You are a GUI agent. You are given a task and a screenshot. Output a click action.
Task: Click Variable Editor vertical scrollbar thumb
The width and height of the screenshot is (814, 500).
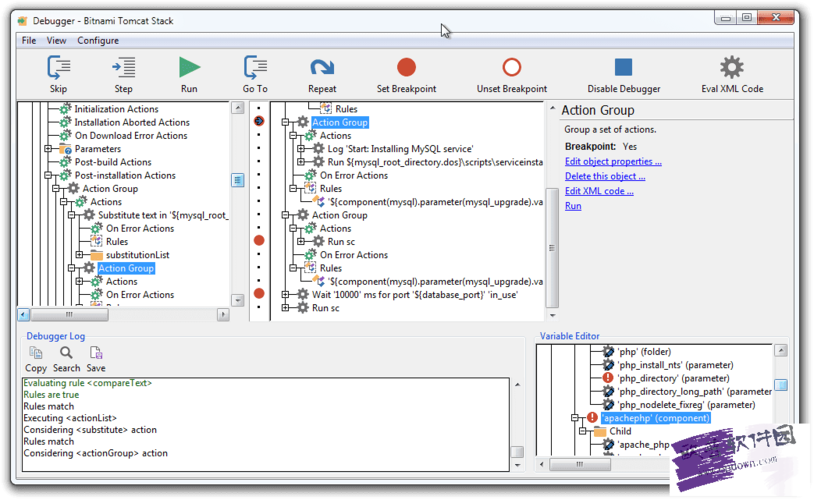pos(780,385)
